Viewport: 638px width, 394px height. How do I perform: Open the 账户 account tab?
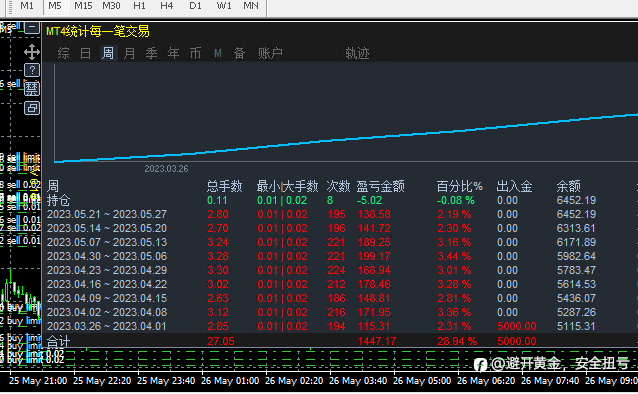270,53
